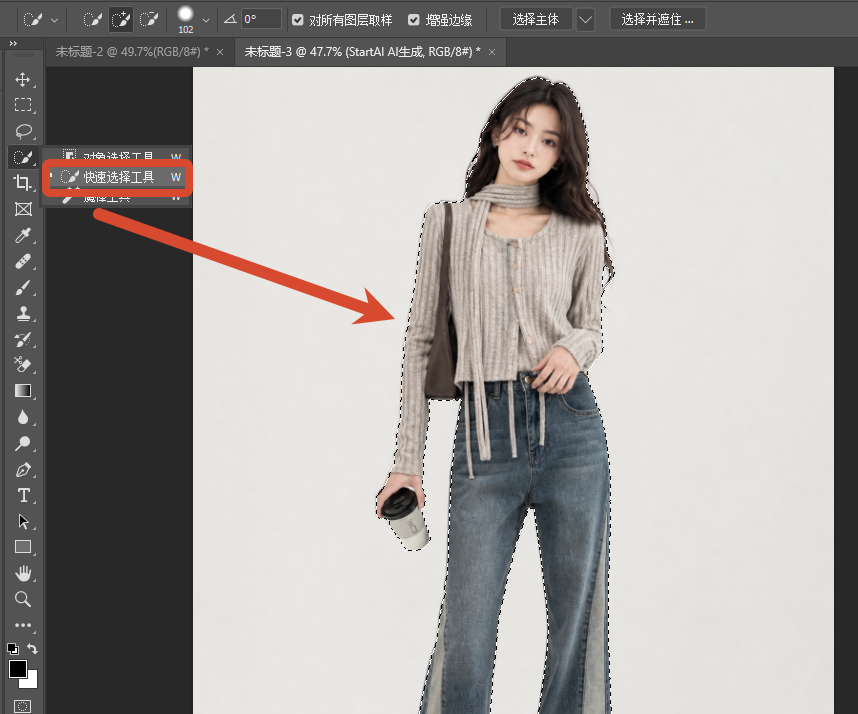Select the Move tool
The width and height of the screenshot is (858, 714).
coord(22,79)
